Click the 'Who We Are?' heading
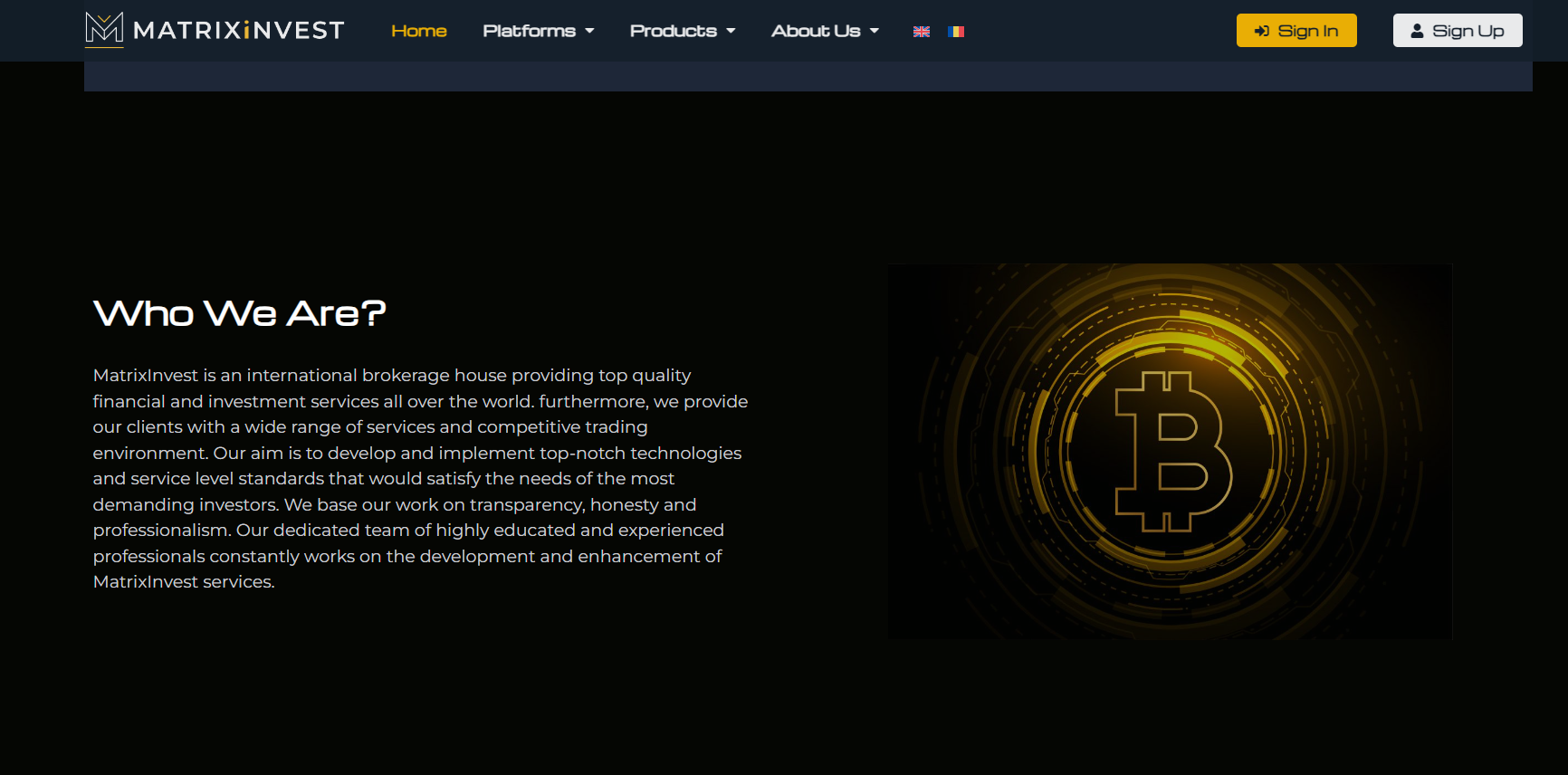Image resolution: width=1568 pixels, height=775 pixels. (x=240, y=313)
